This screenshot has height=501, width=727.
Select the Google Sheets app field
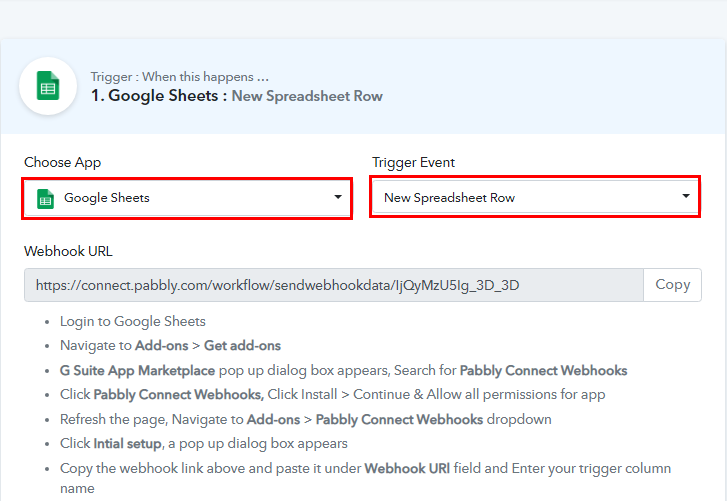pyautogui.click(x=187, y=198)
